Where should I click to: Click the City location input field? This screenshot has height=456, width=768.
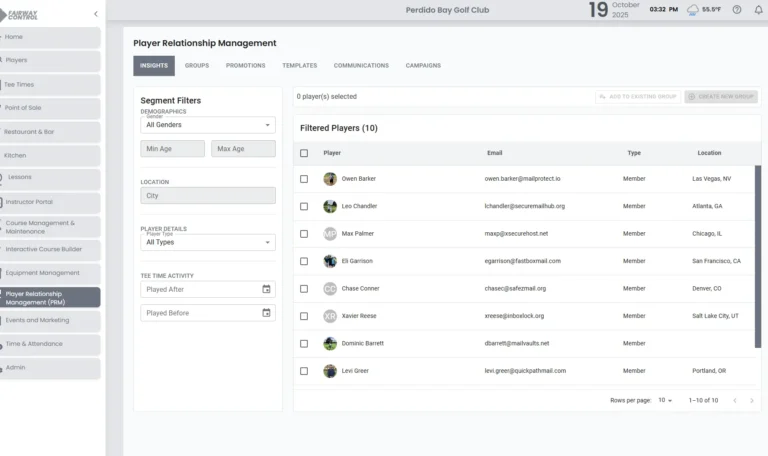pos(208,196)
